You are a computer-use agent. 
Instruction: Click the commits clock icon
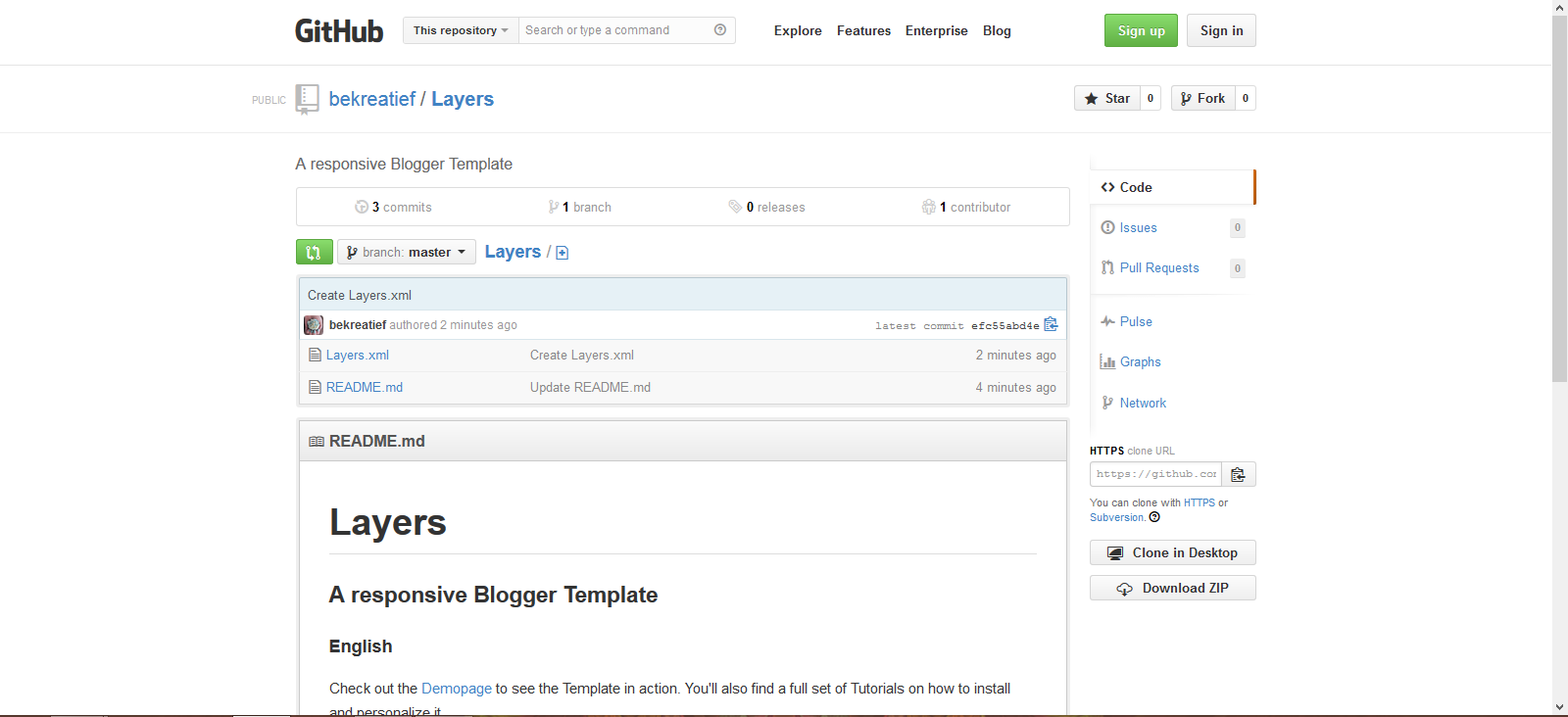pos(362,207)
